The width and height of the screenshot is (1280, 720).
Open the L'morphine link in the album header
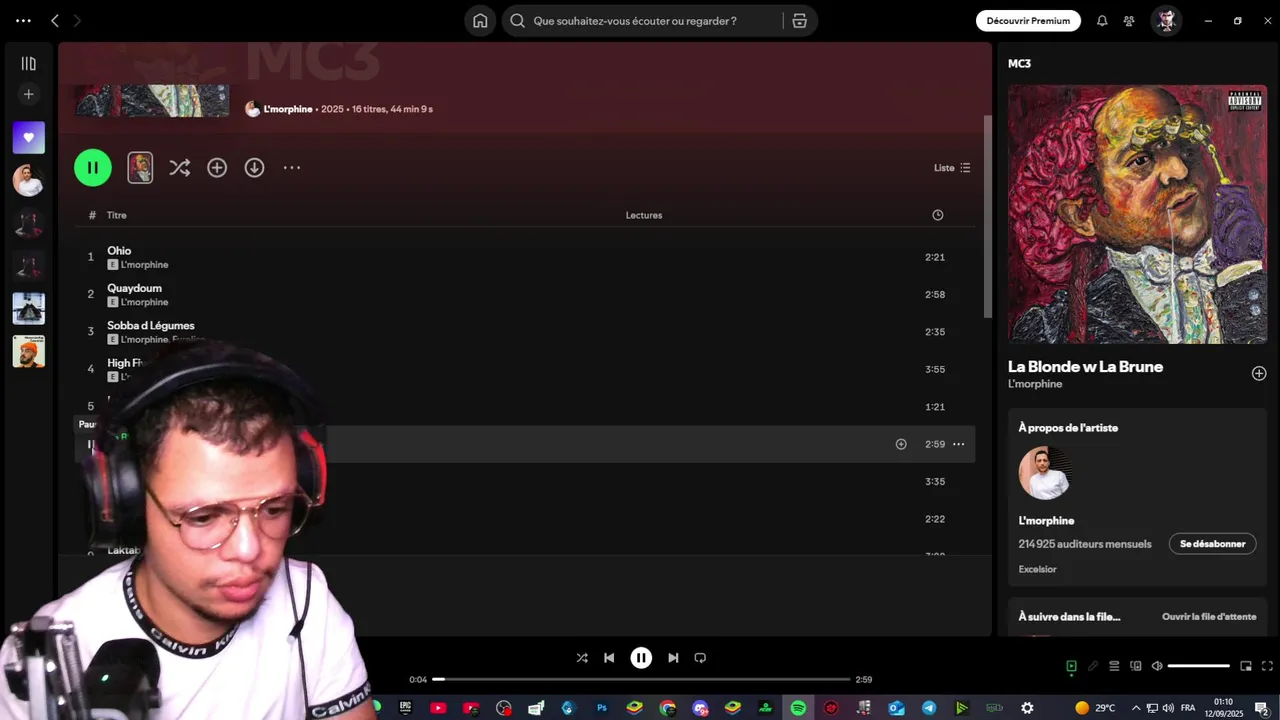pos(288,109)
